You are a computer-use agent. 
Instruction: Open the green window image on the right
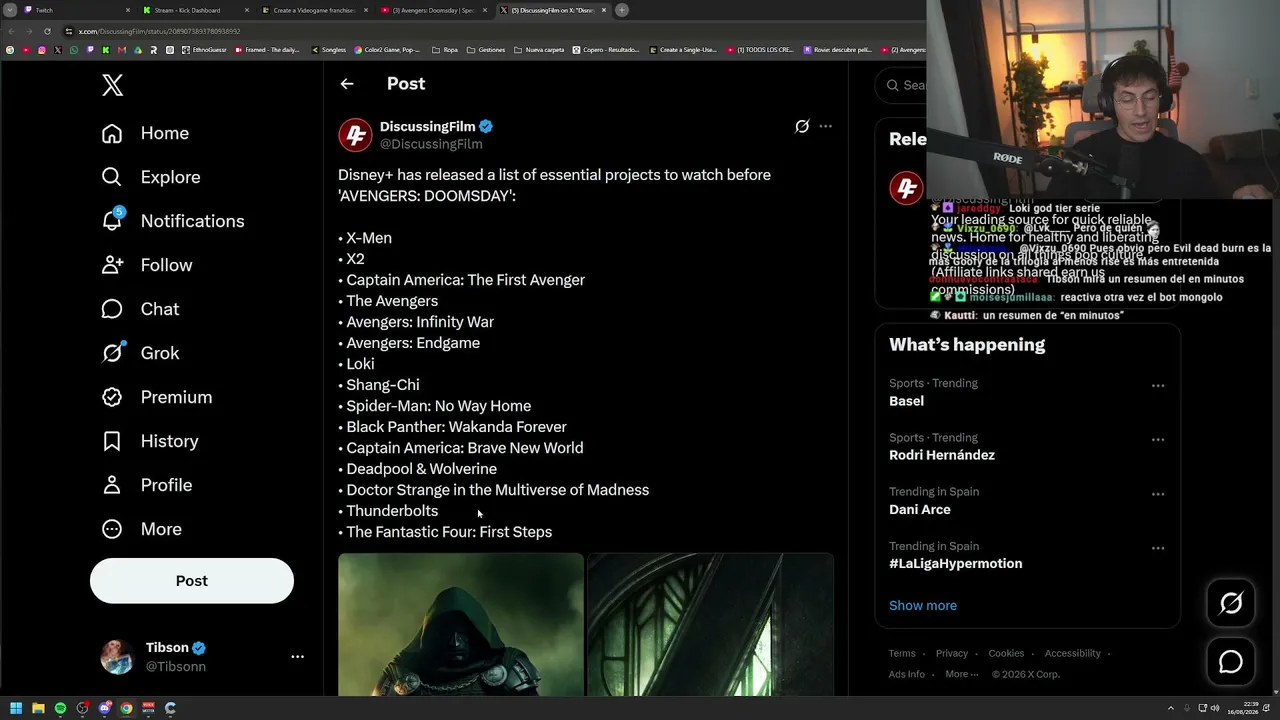tap(710, 624)
